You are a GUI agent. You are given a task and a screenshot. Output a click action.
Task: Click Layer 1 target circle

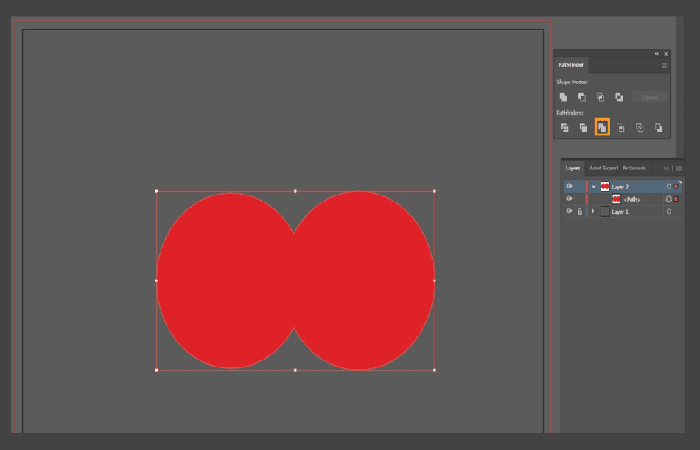click(669, 212)
